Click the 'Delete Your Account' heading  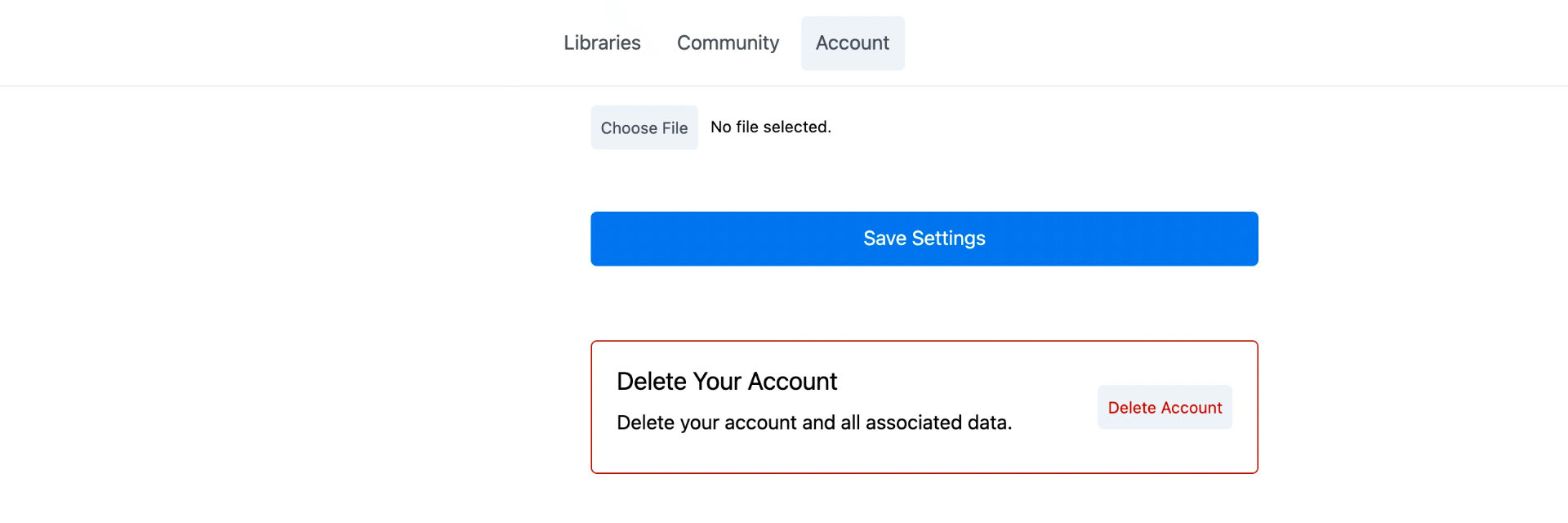(727, 381)
